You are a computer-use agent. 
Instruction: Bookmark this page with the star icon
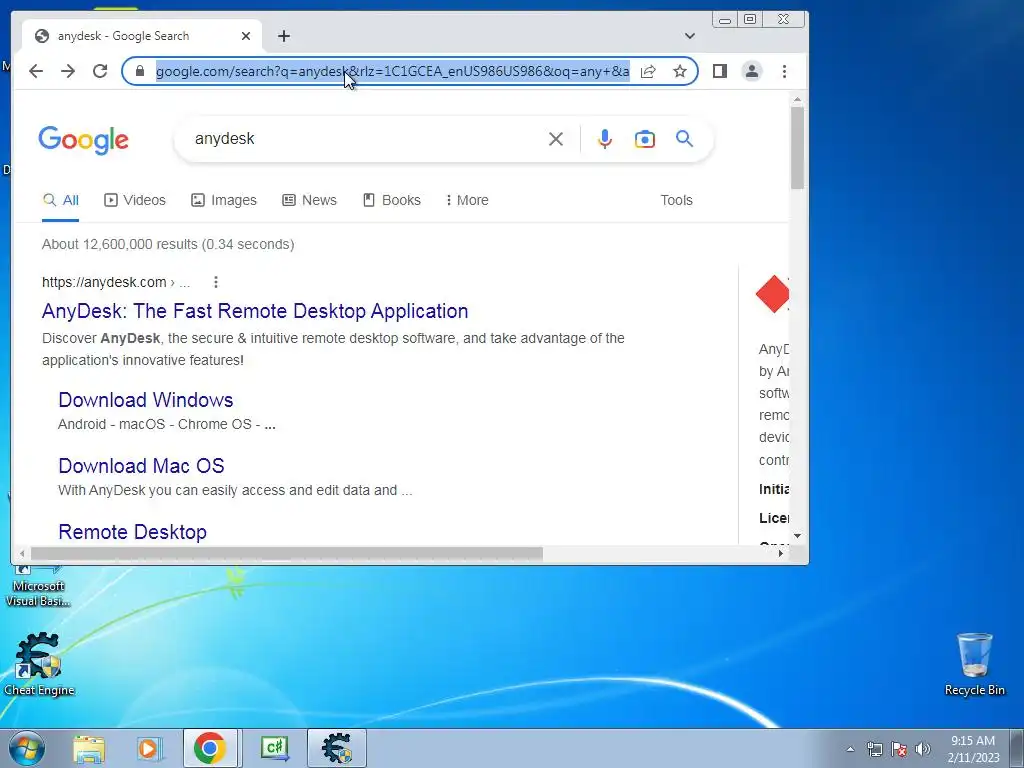(680, 71)
